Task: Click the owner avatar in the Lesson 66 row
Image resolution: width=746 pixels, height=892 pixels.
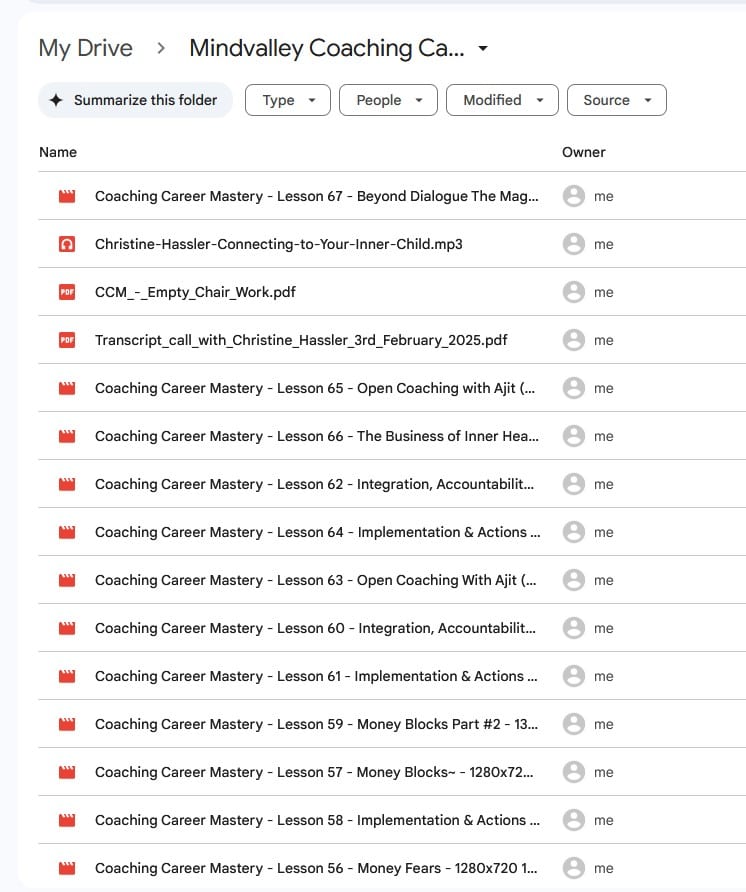Action: point(573,437)
